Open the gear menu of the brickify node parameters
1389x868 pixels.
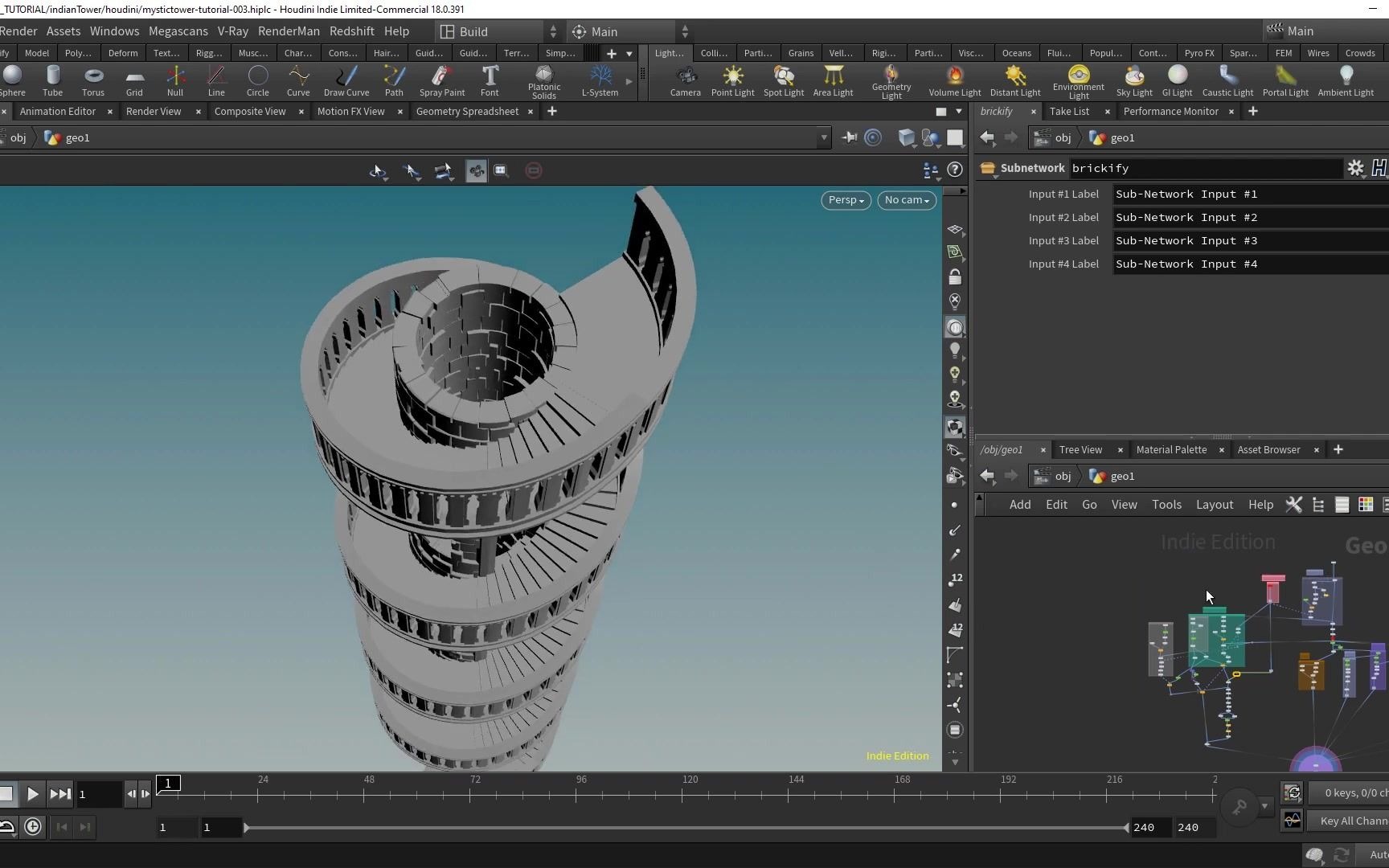(x=1356, y=168)
